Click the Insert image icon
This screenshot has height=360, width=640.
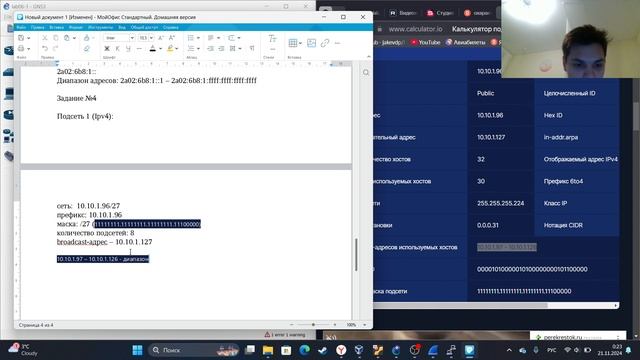tap(311, 43)
